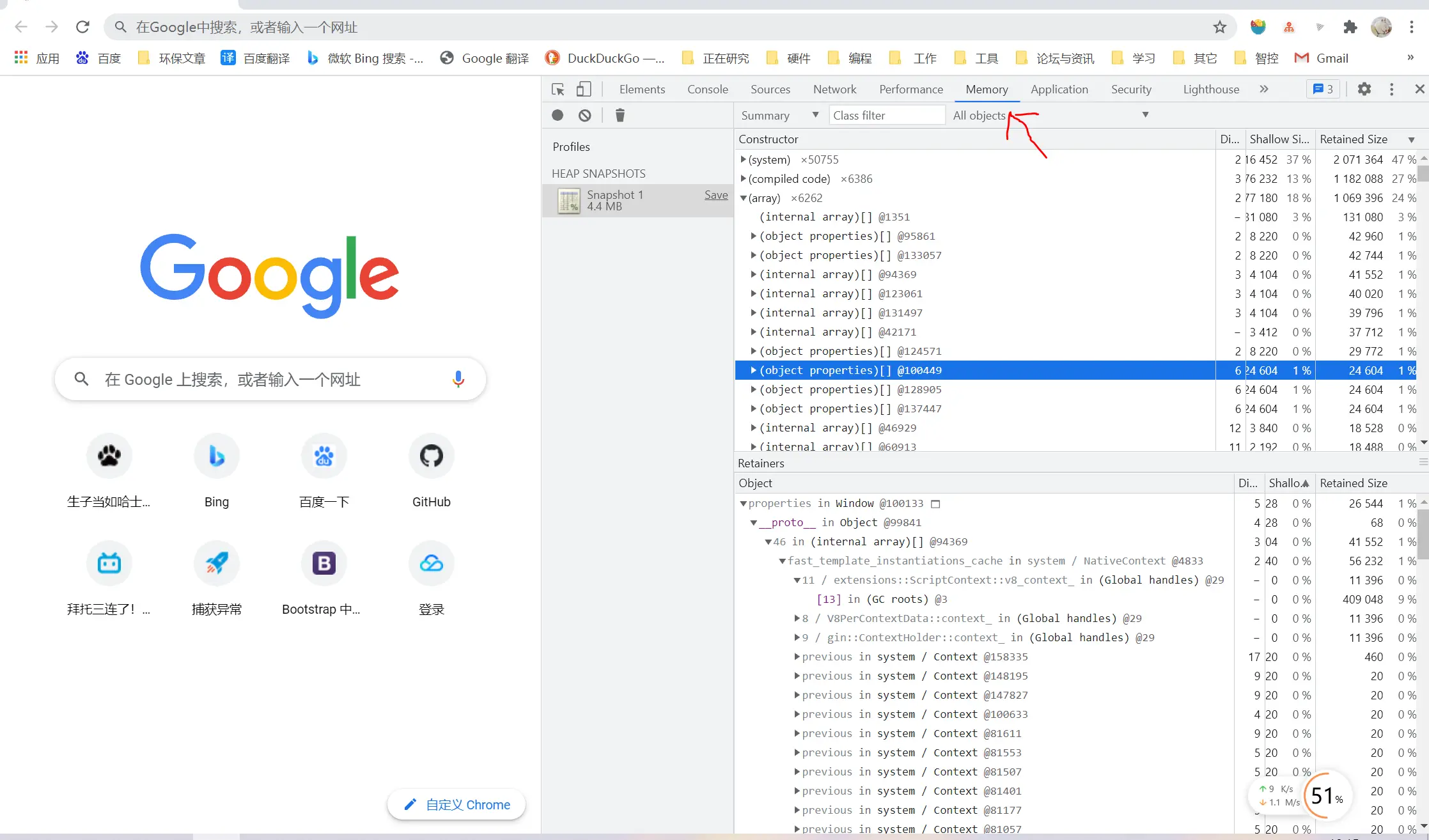
Task: Expand fast_template_instantiations_cache retainer
Action: 783,561
